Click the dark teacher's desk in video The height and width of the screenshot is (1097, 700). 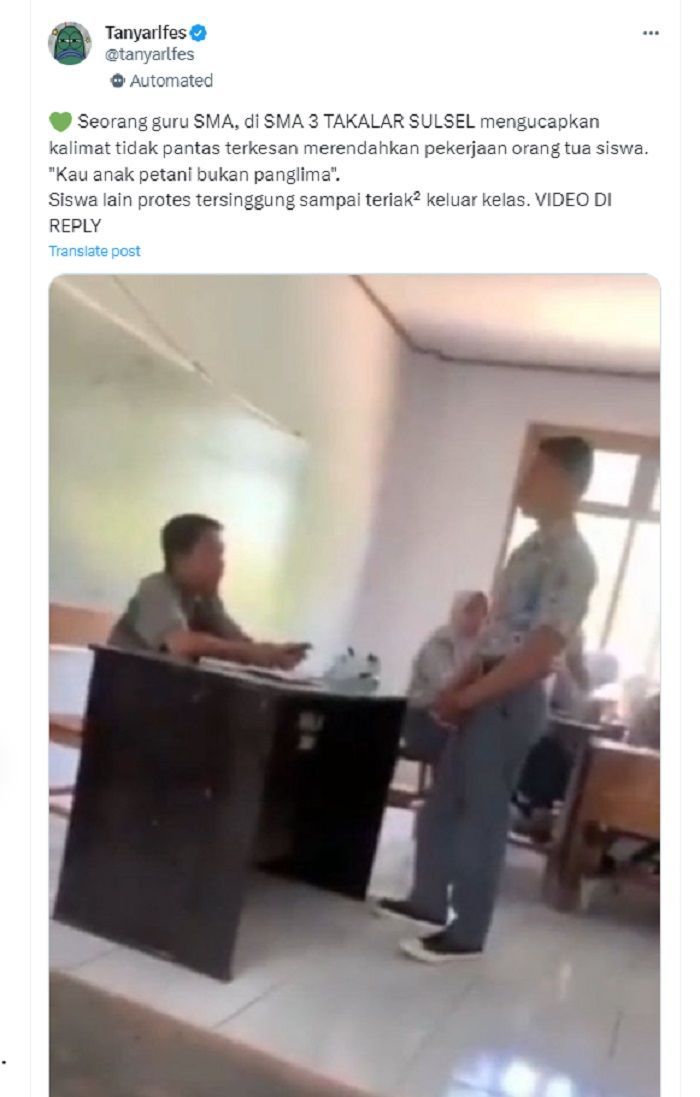pyautogui.click(x=227, y=808)
